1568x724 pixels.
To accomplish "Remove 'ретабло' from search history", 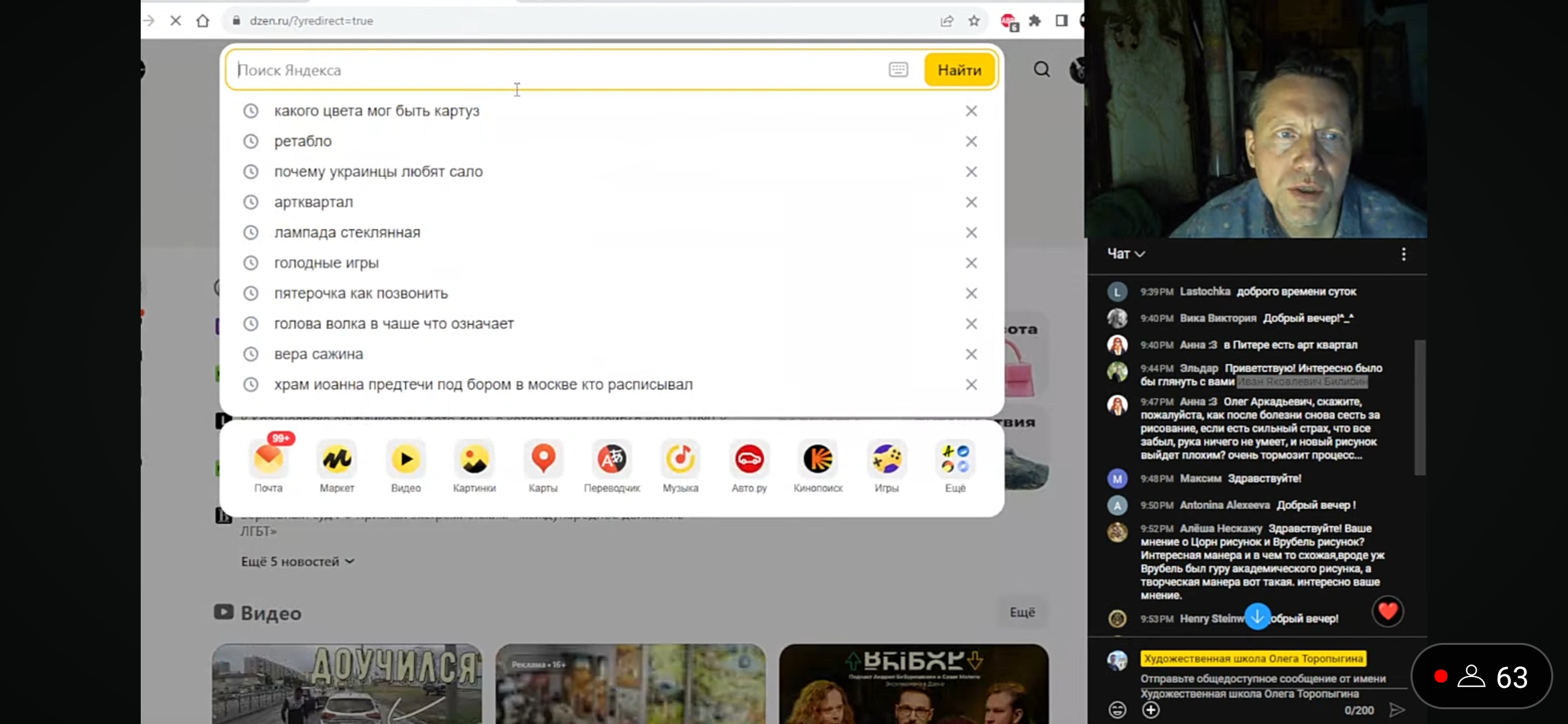I will [971, 141].
